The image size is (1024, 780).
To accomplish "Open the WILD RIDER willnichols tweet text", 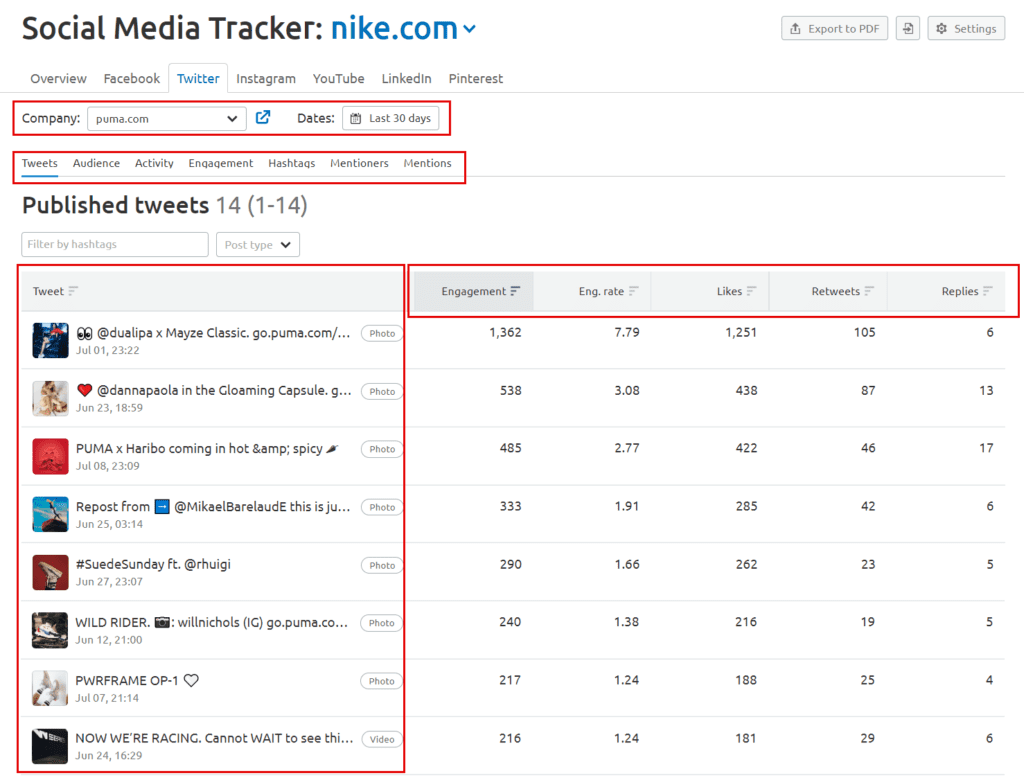I will [x=212, y=623].
